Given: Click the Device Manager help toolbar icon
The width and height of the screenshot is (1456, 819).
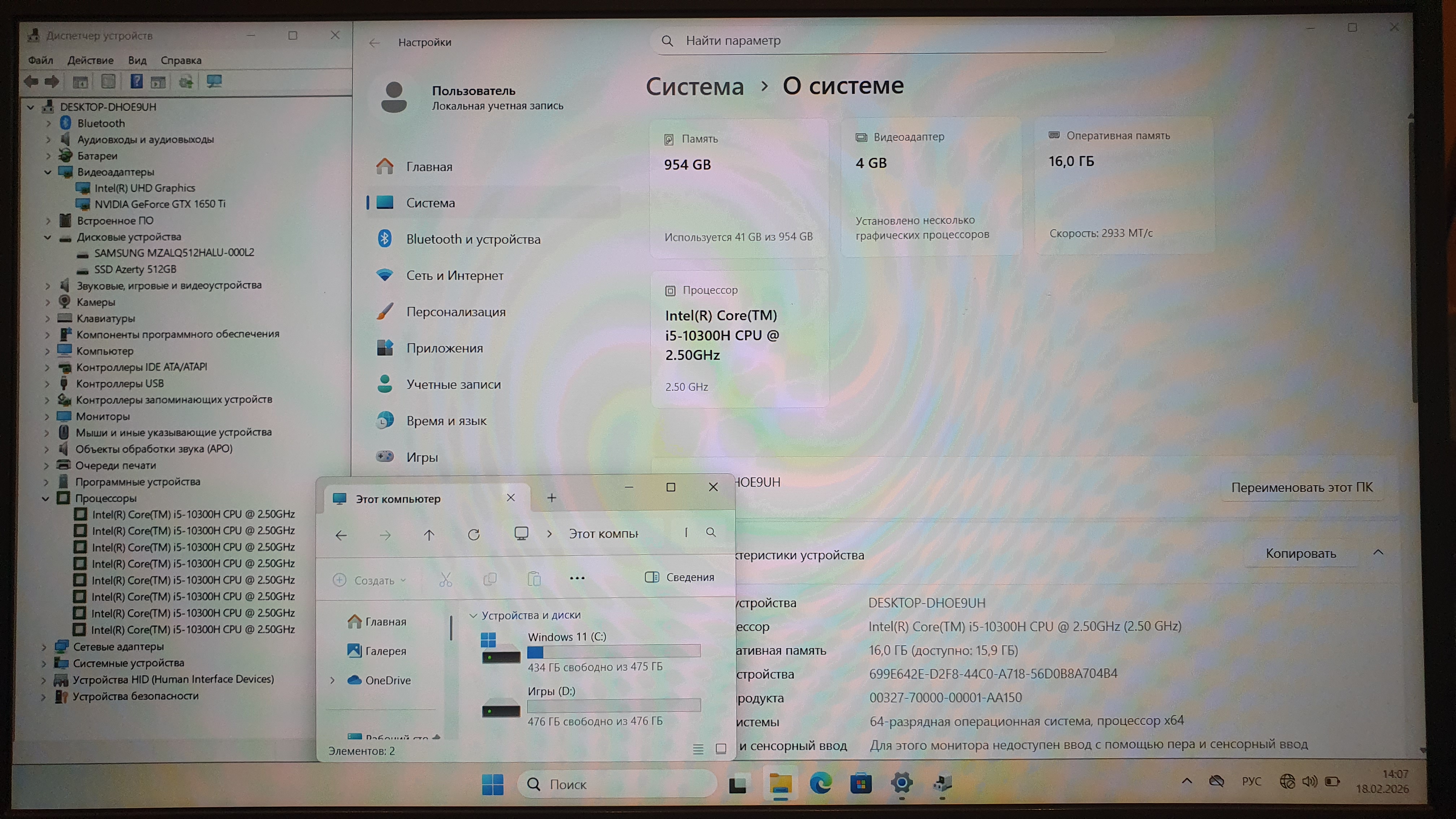Looking at the screenshot, I should 136,82.
